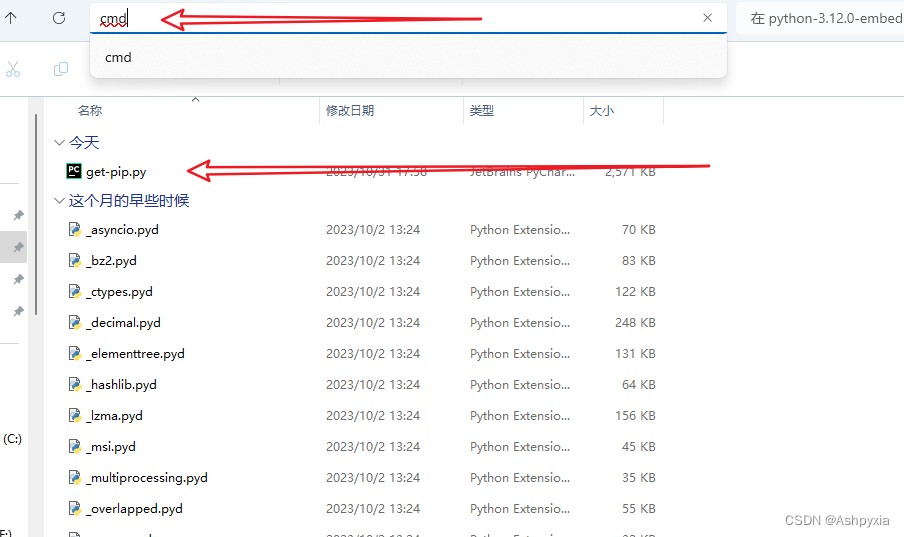Image resolution: width=904 pixels, height=537 pixels.
Task: Click the _lzma.pyd file icon
Action: (x=75, y=415)
